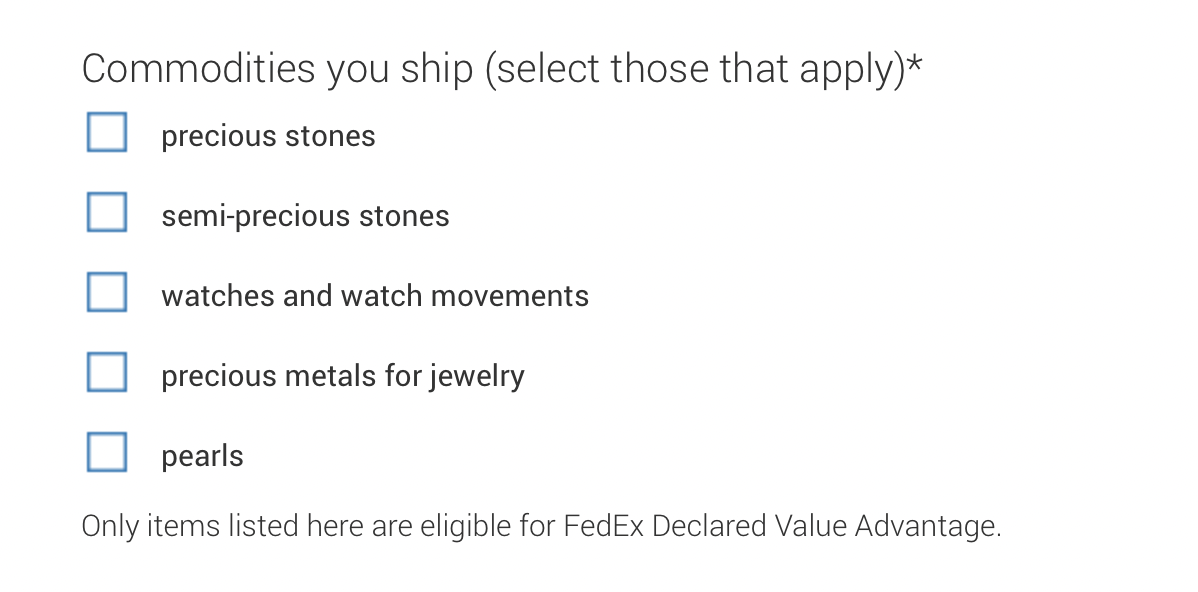Click the word "jewelry" in the option label

[477, 376]
